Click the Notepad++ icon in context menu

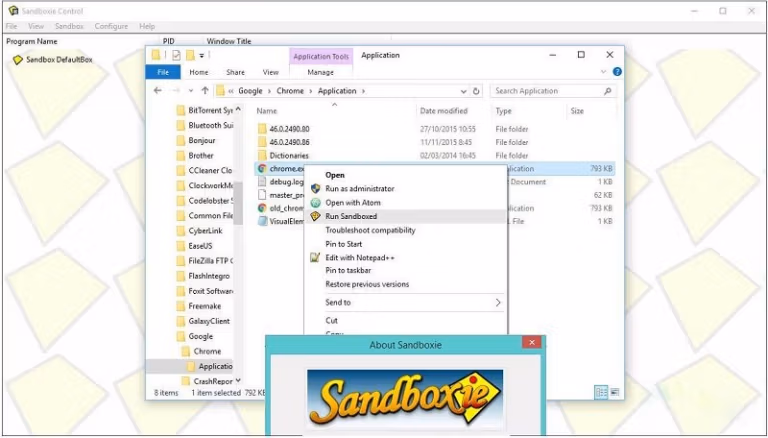(315, 257)
